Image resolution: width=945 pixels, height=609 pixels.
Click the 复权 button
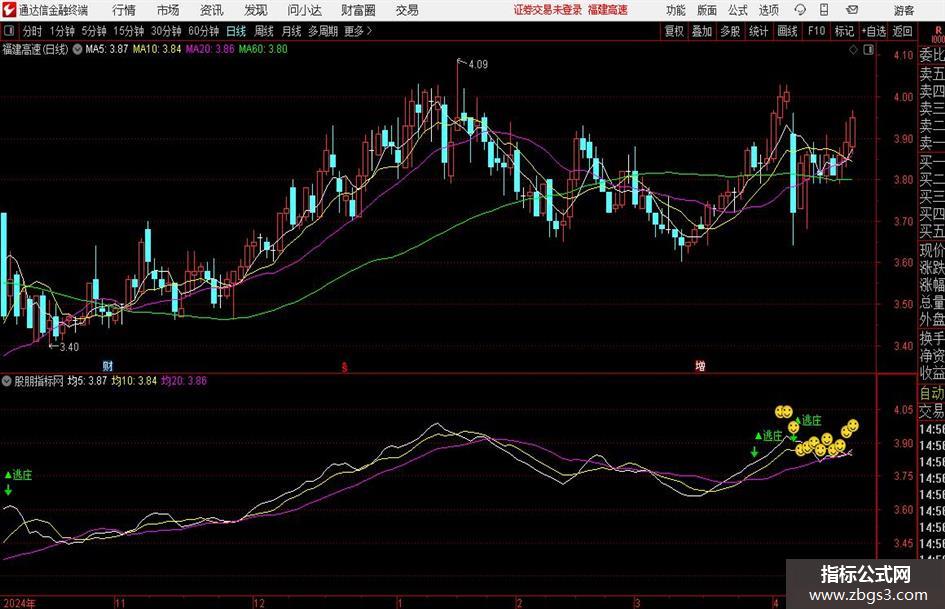[x=674, y=31]
